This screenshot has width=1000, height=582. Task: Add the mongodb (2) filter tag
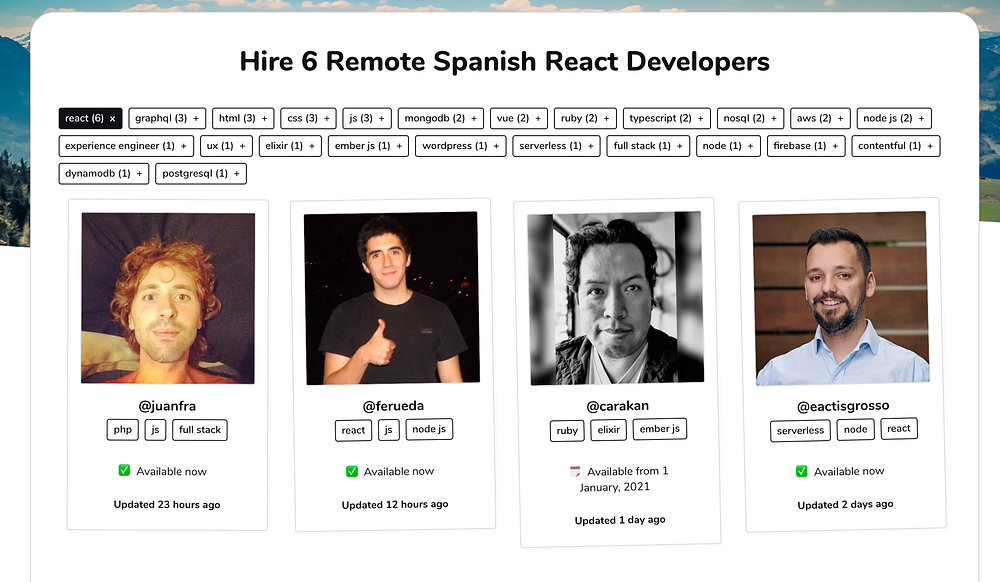click(x=441, y=118)
